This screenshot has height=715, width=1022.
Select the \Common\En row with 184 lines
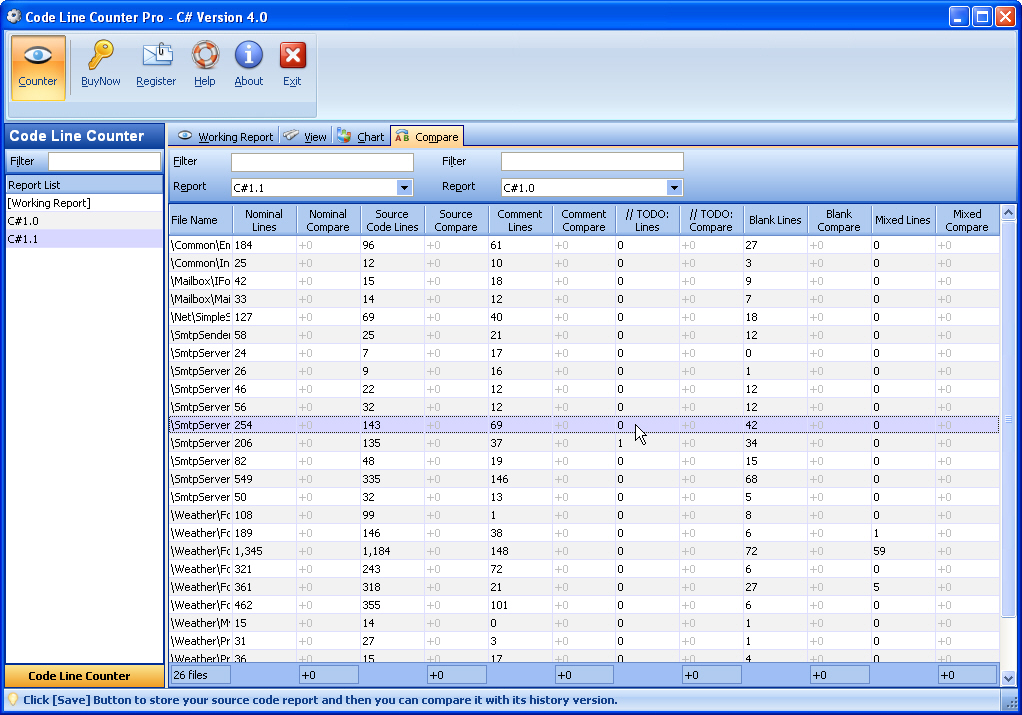point(584,245)
